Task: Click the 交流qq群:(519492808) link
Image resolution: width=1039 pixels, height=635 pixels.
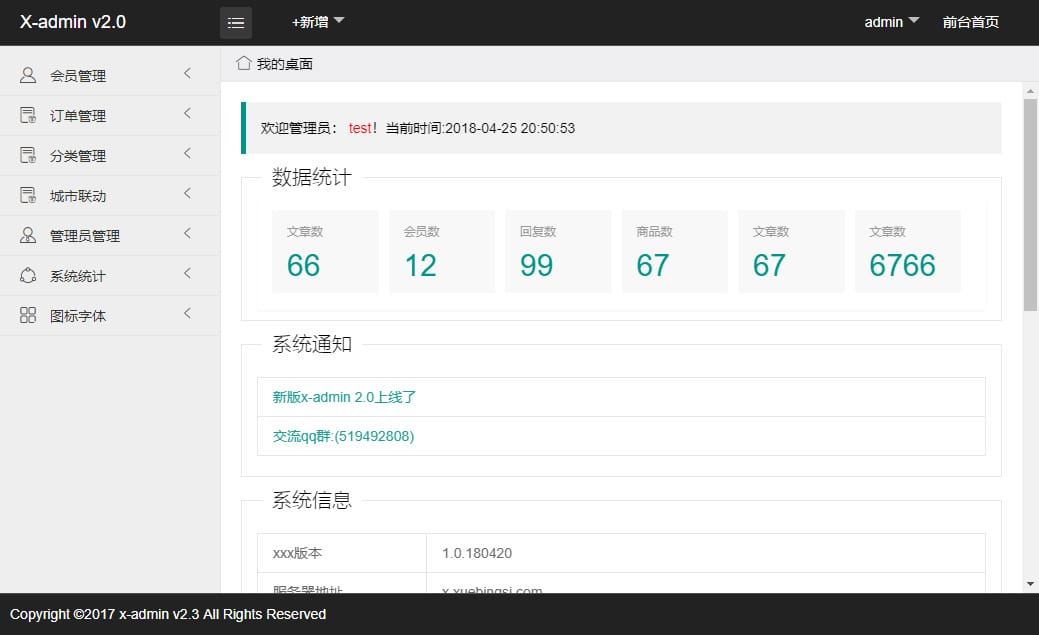Action: coord(344,436)
